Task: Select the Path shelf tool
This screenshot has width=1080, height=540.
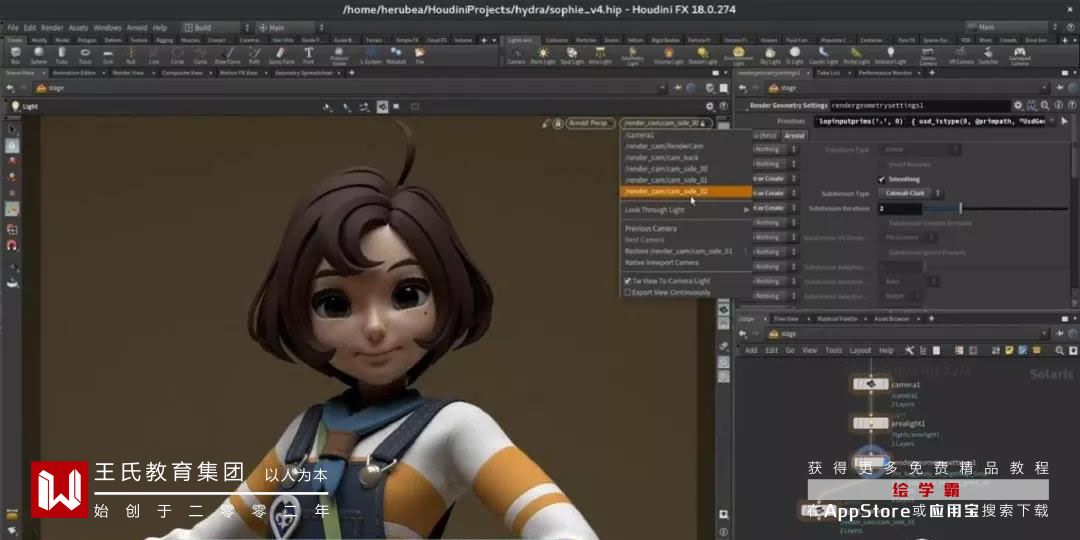Action: (x=254, y=54)
